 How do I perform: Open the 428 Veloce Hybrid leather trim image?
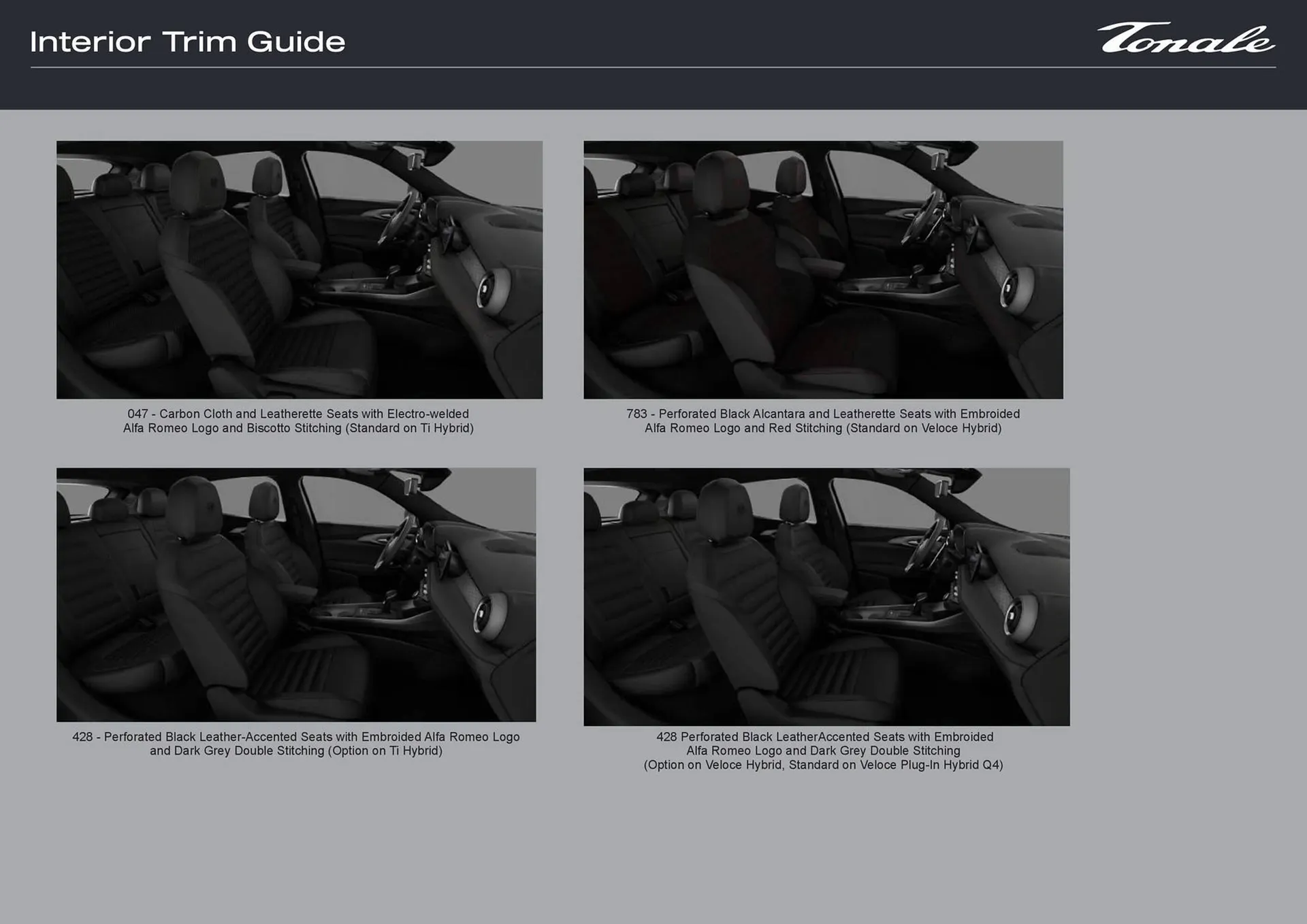coord(822,594)
